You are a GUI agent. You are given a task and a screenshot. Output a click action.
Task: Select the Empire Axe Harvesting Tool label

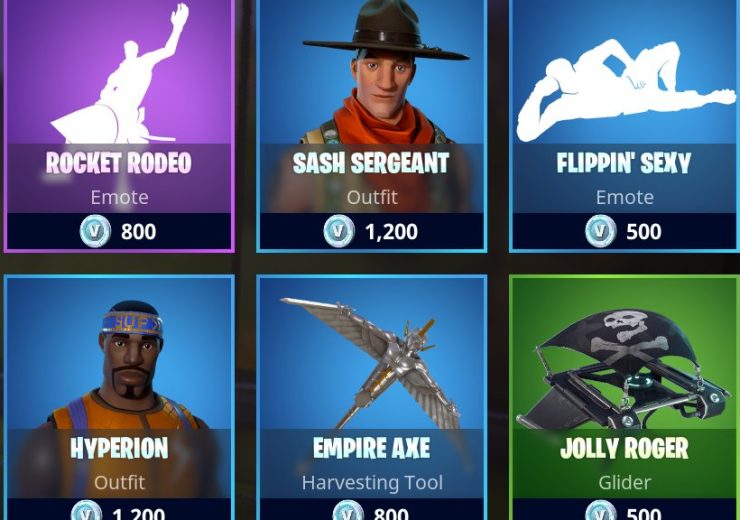tap(372, 482)
